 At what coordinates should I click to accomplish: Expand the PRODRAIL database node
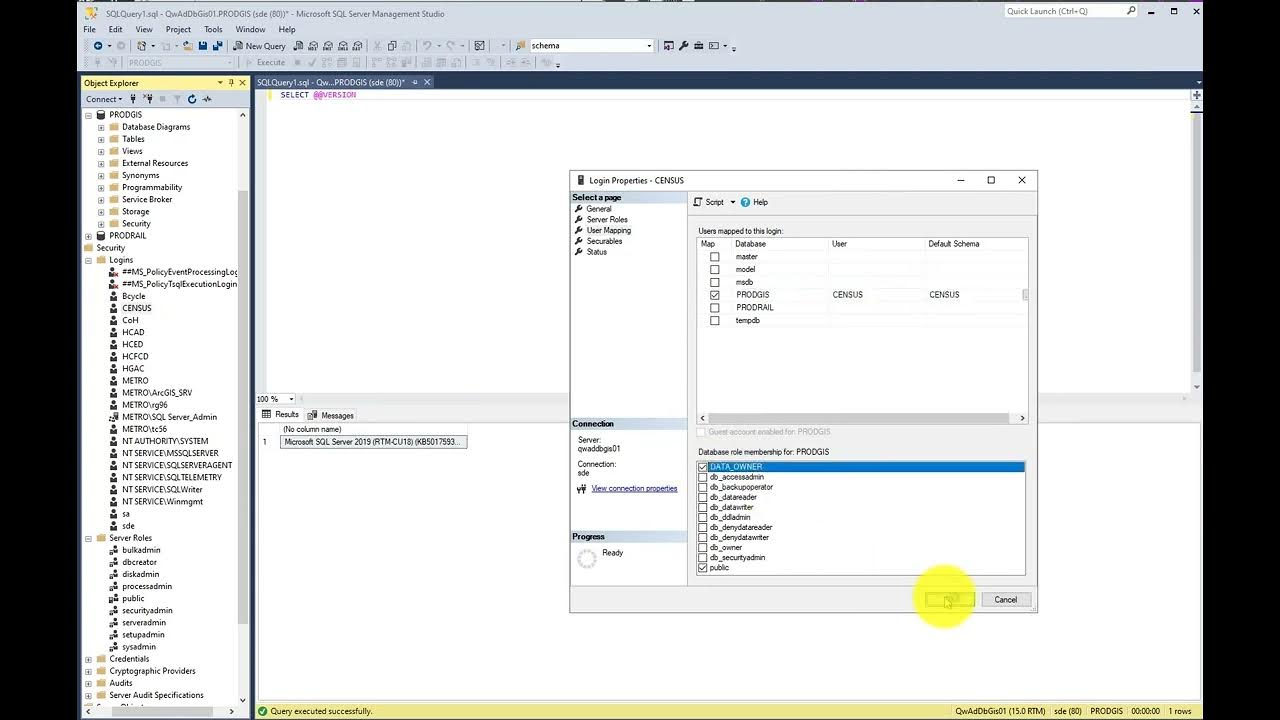[88, 236]
